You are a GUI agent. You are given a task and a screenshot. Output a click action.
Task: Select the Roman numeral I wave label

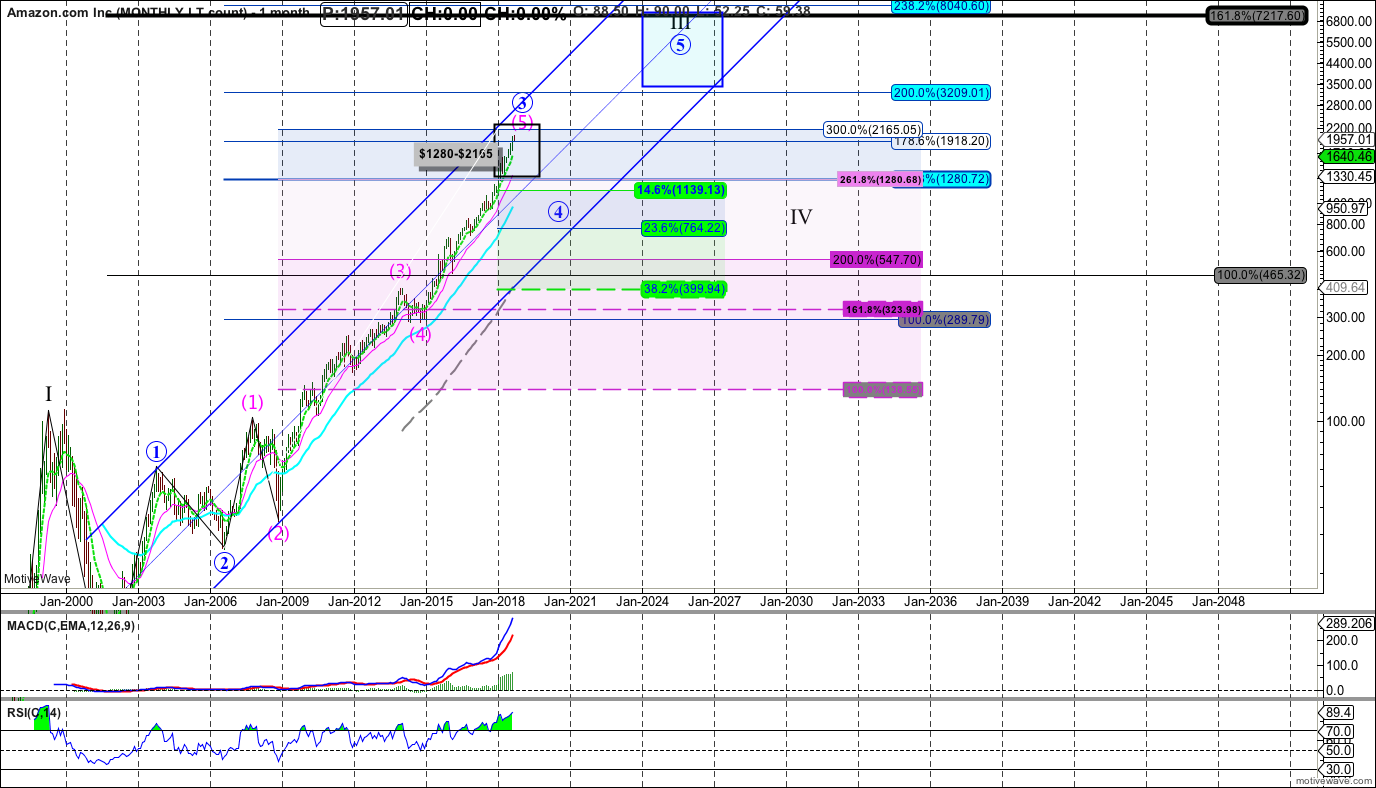click(48, 394)
